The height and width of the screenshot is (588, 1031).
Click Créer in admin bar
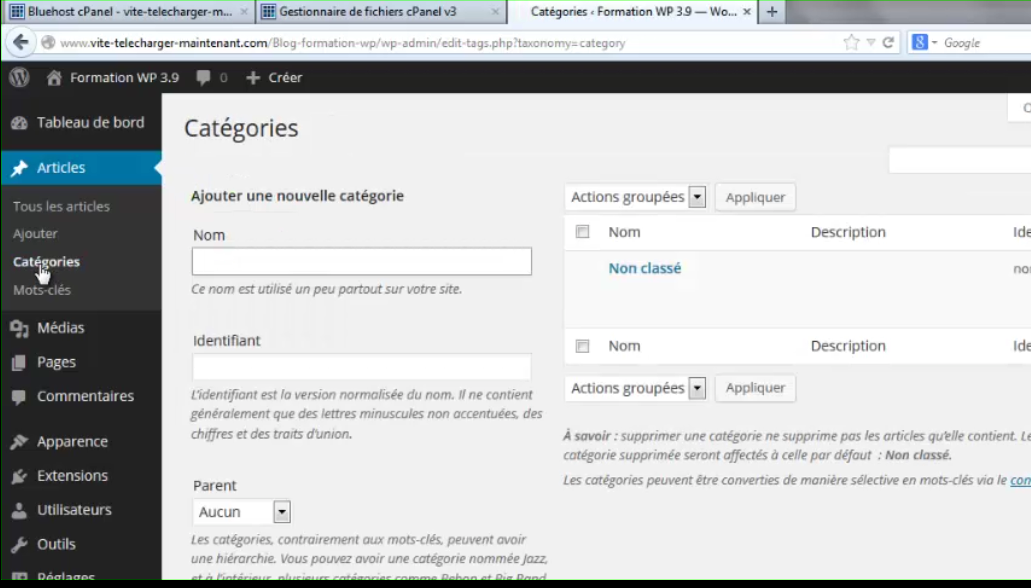coord(285,78)
